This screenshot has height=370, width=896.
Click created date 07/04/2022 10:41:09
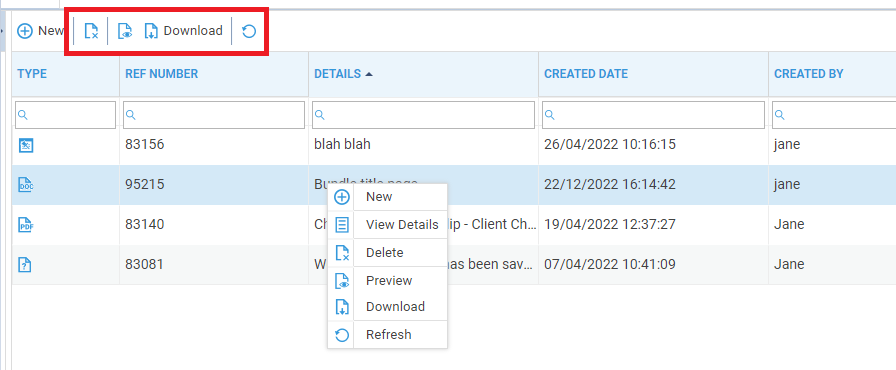(x=610, y=264)
